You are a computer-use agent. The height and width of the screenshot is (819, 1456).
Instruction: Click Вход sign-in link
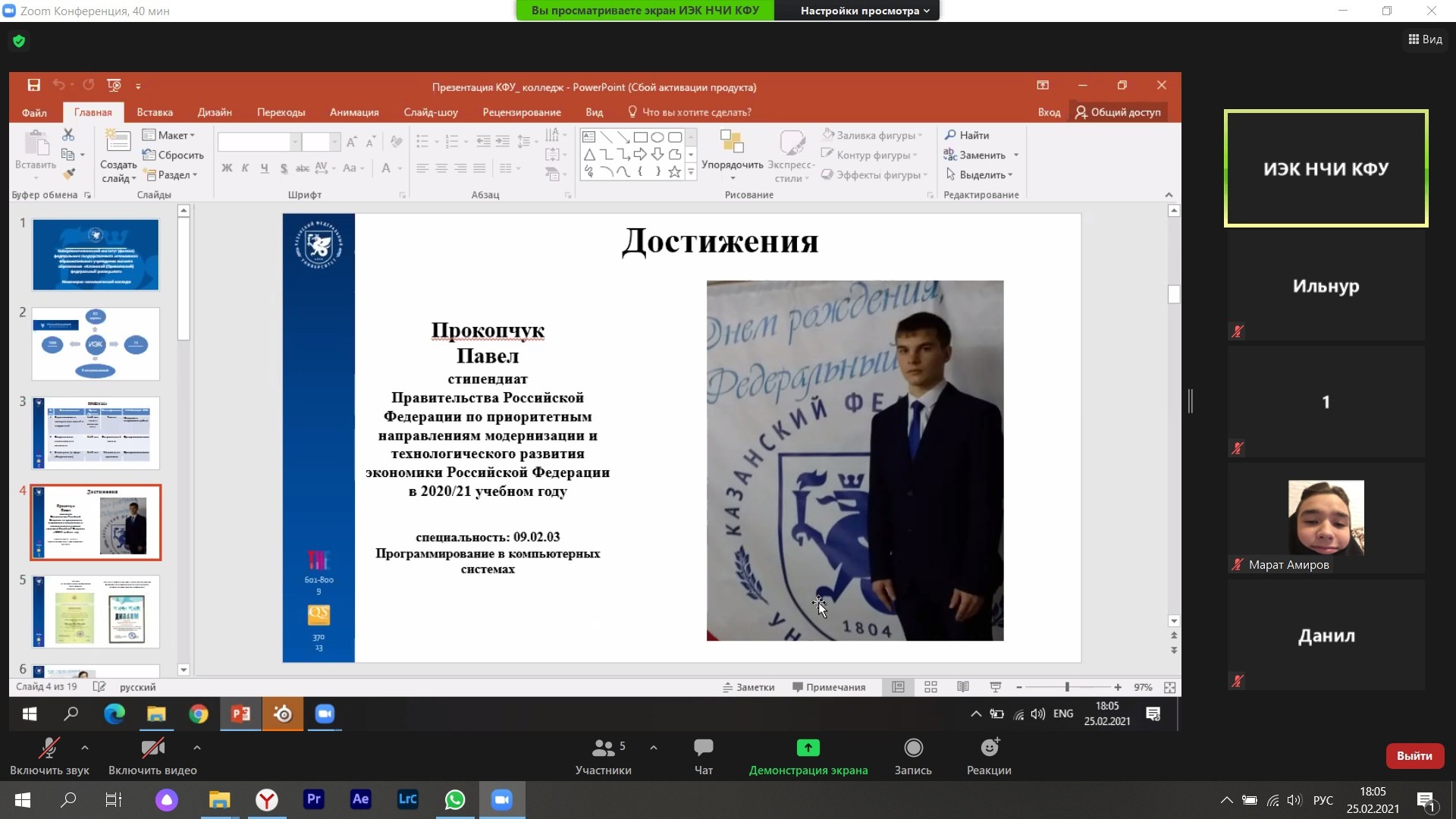pos(1049,112)
